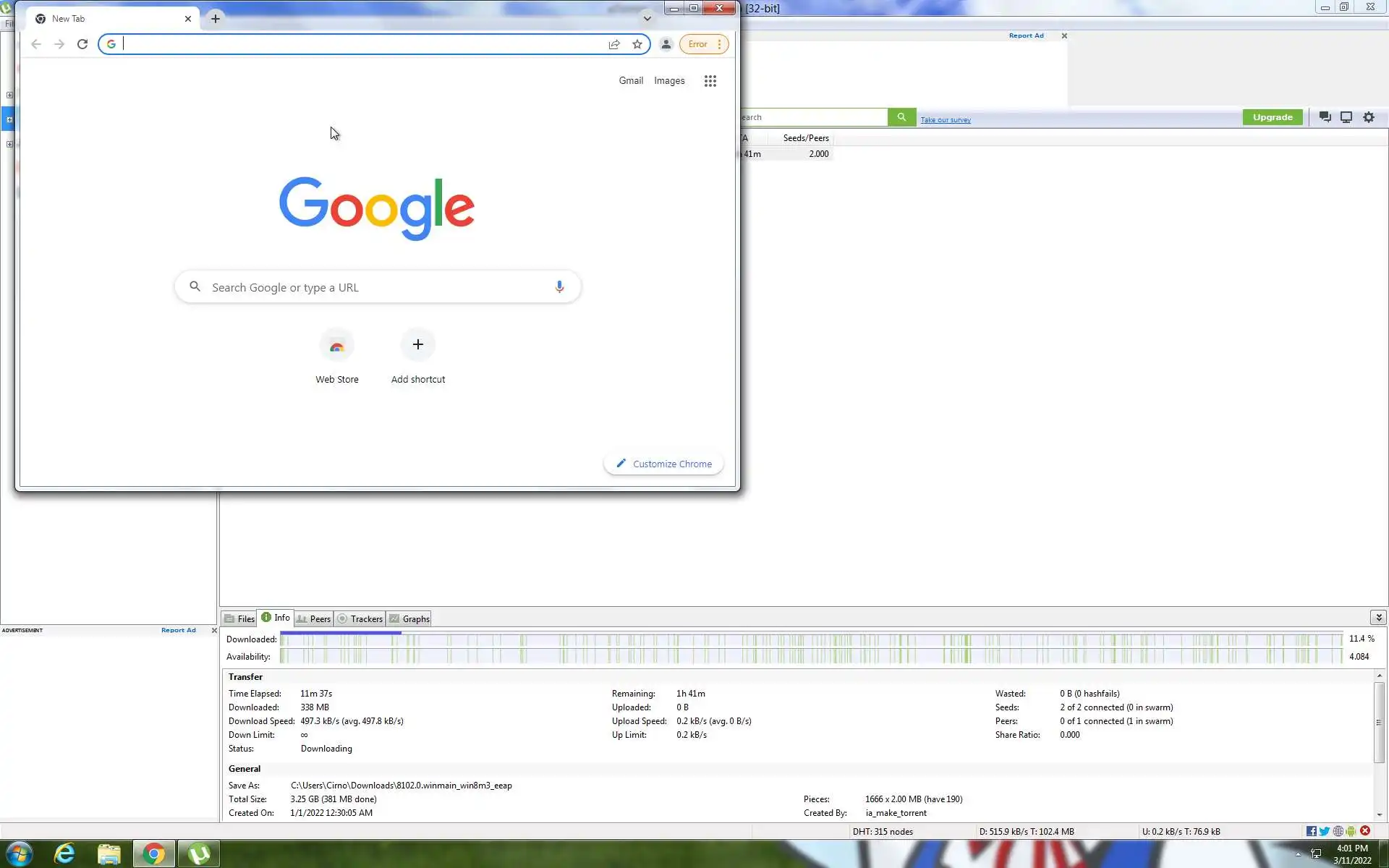Switch to the Trackers tab

(360, 619)
